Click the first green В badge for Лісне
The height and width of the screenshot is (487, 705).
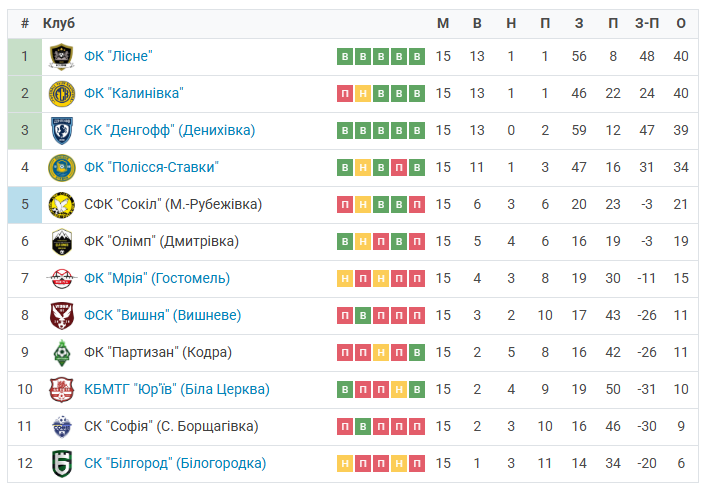[x=345, y=57]
